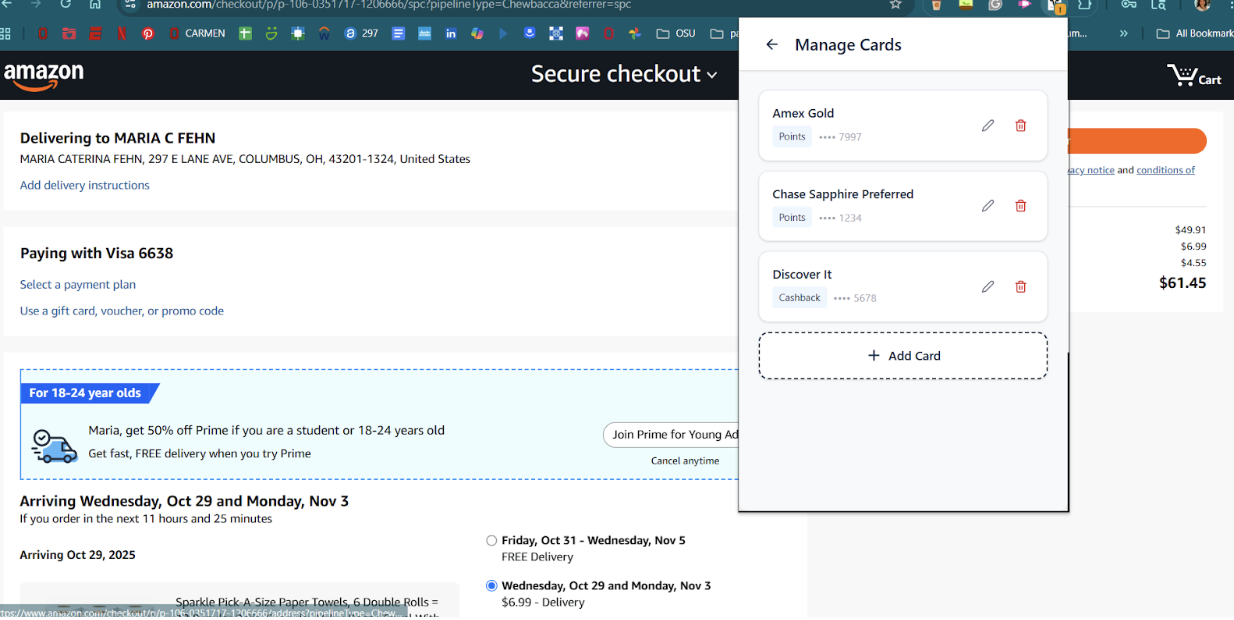Click the search tabs icon in toolbar
The height and width of the screenshot is (620, 1234).
click(1158, 5)
